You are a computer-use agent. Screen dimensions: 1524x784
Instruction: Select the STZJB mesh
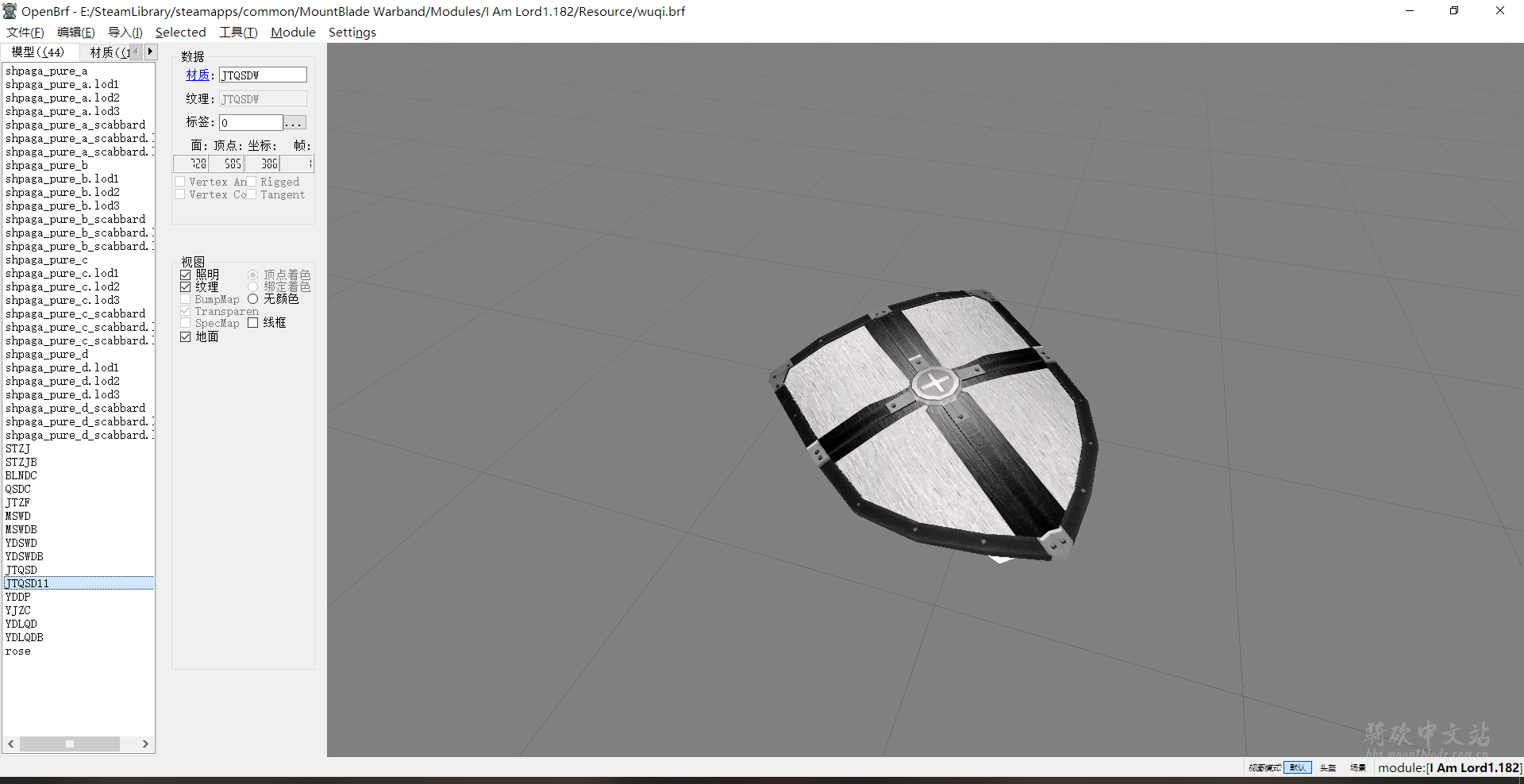pos(21,462)
